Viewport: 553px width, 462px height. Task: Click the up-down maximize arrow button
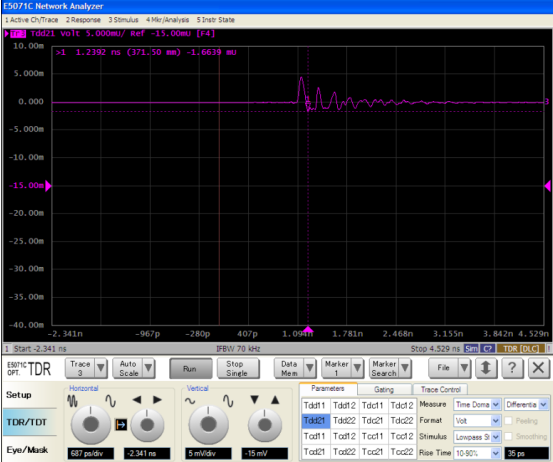pyautogui.click(x=486, y=368)
